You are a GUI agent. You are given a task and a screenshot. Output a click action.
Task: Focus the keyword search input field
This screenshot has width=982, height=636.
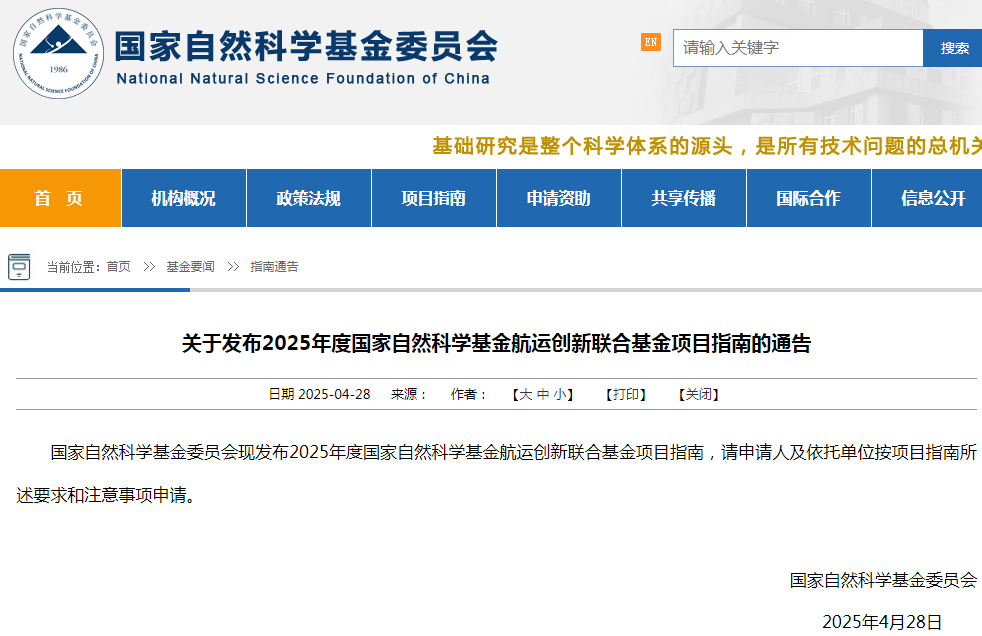click(x=798, y=48)
